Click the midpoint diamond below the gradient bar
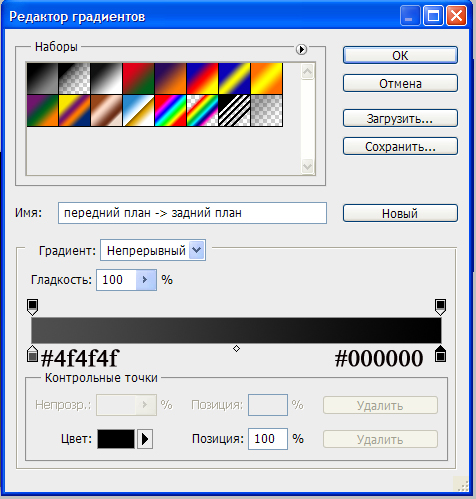 point(236,349)
